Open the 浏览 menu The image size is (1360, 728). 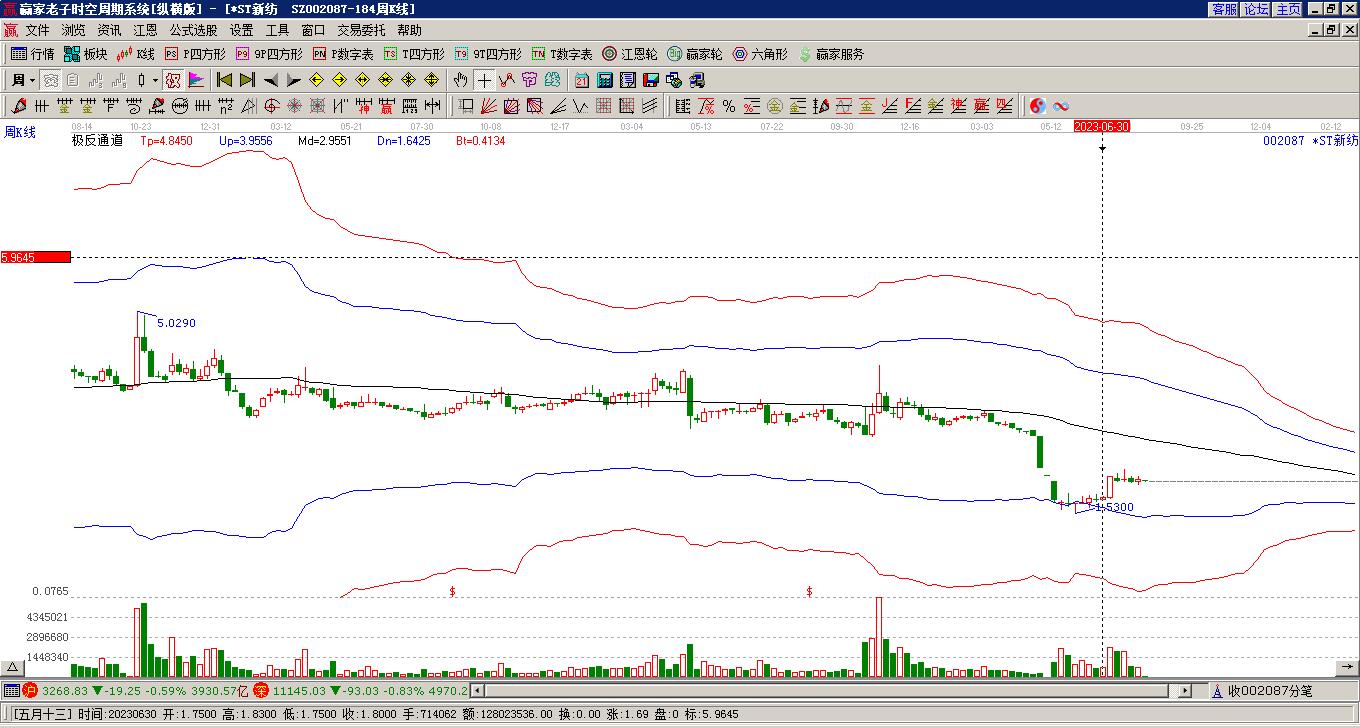pos(73,31)
